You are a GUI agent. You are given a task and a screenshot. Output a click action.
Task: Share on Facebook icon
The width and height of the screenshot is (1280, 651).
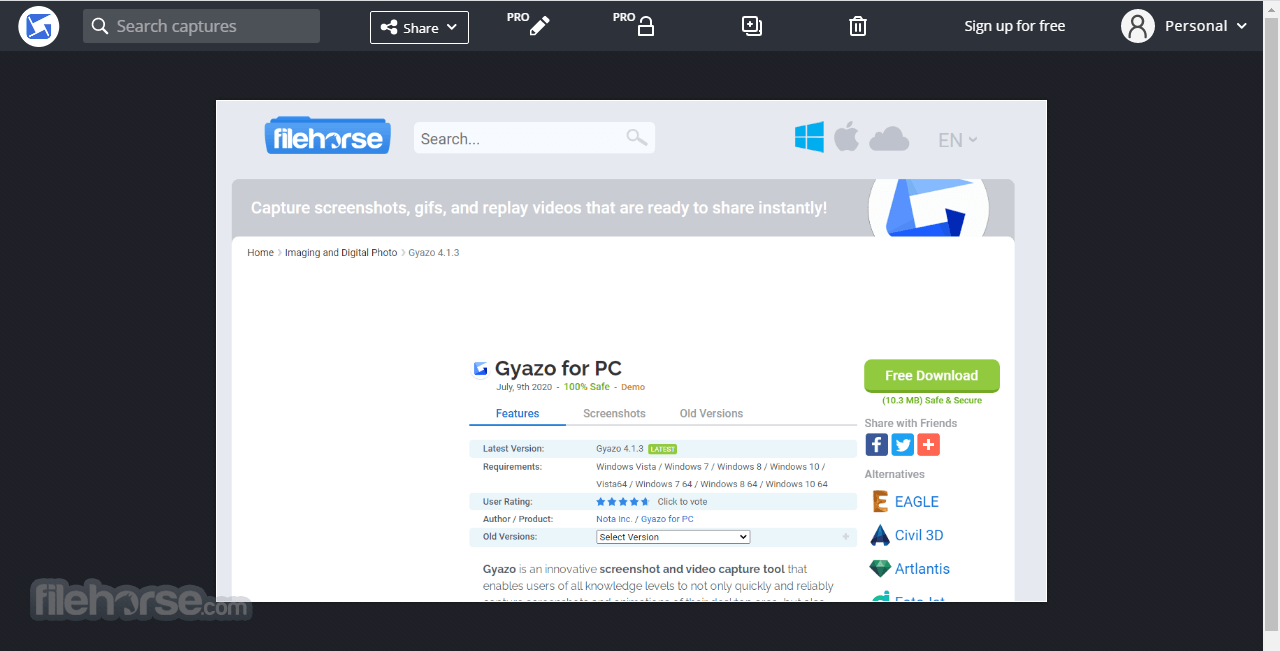click(876, 445)
